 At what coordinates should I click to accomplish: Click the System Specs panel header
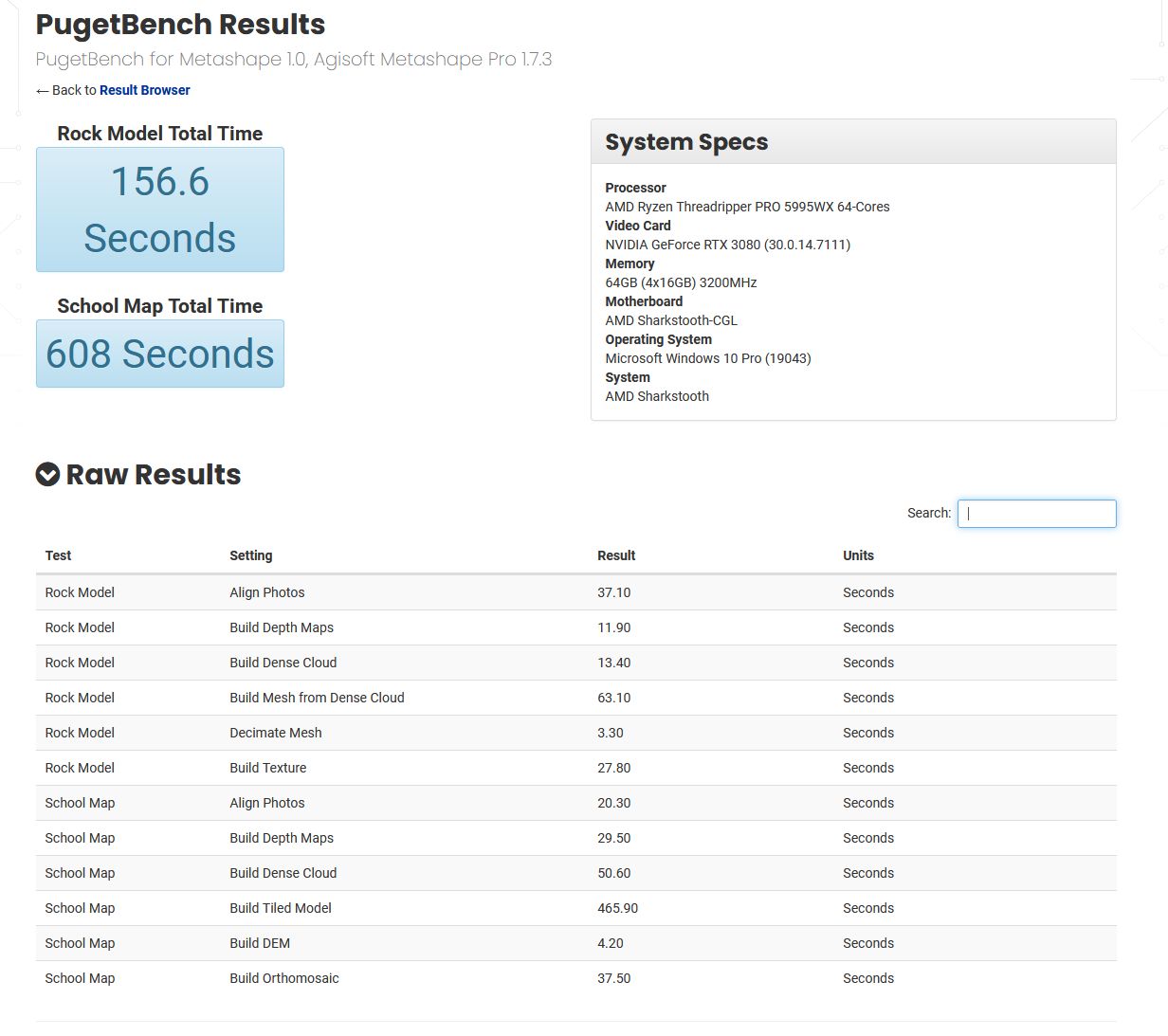click(853, 142)
